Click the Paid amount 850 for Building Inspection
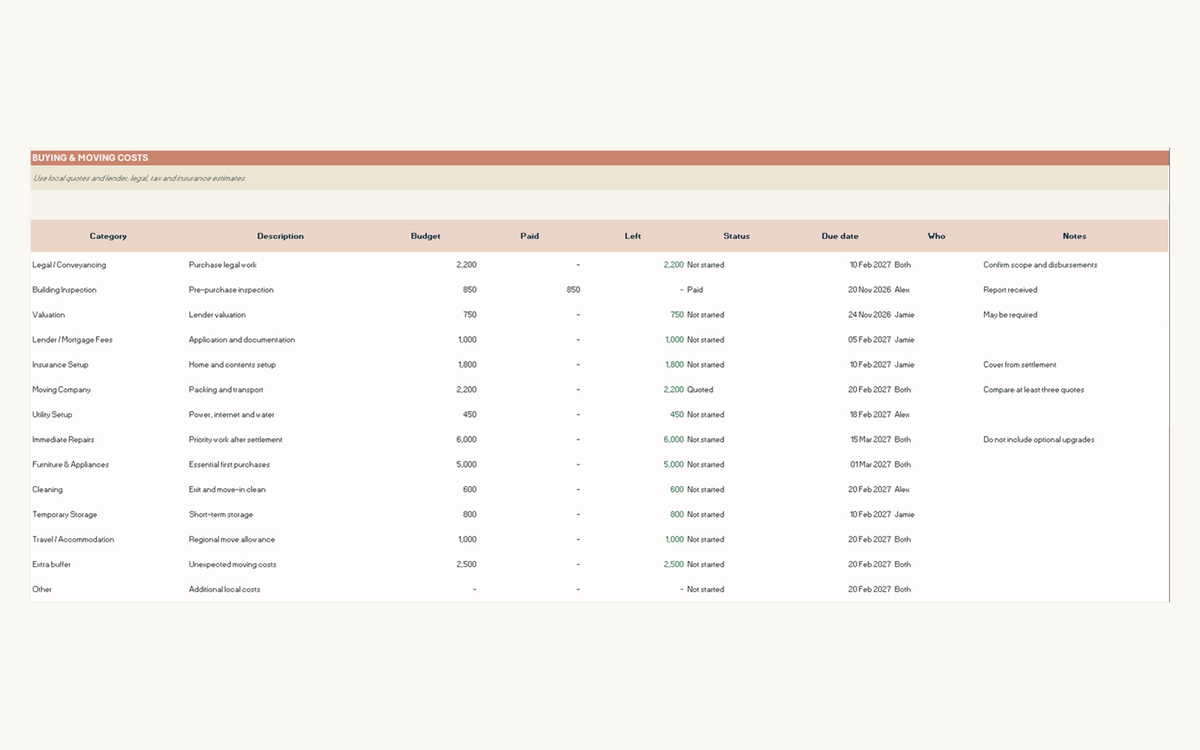1200x750 pixels. pos(573,290)
